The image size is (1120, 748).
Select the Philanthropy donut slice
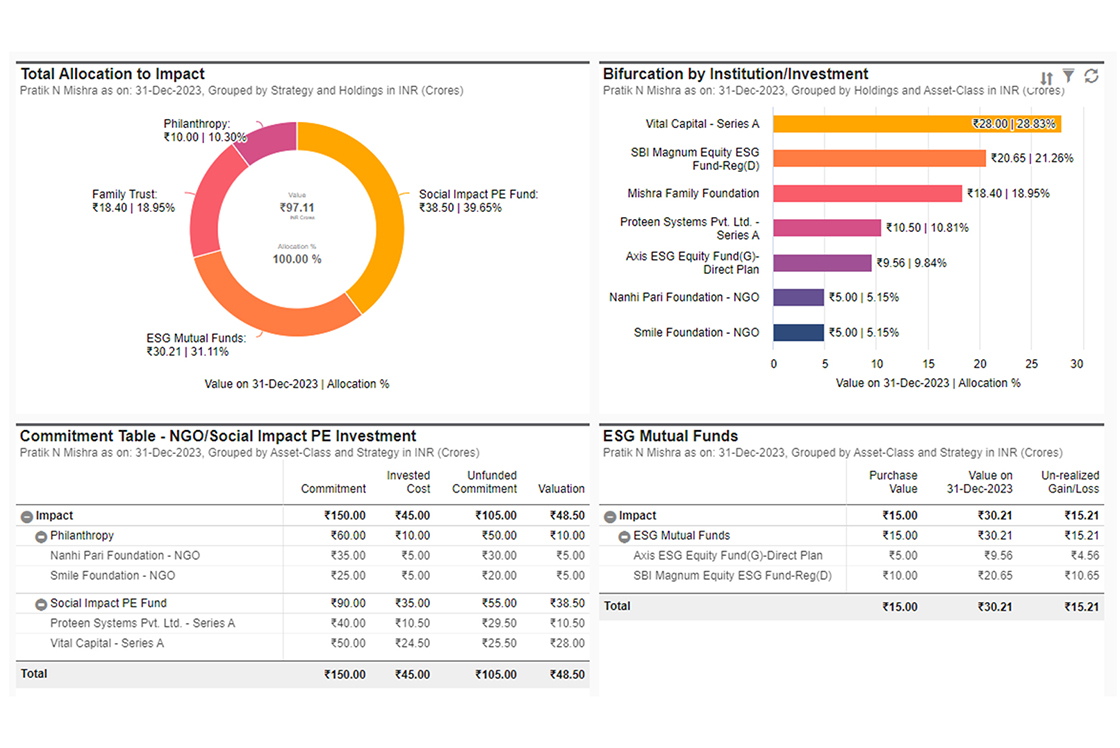coord(270,140)
